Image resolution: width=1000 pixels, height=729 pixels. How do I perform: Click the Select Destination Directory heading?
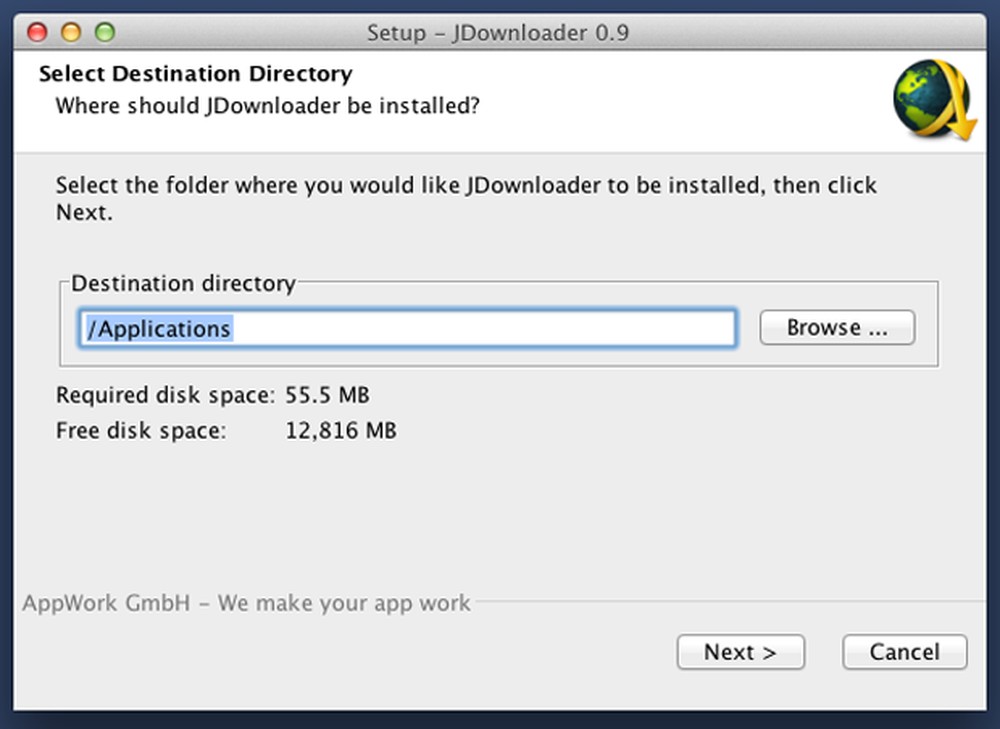coord(195,73)
